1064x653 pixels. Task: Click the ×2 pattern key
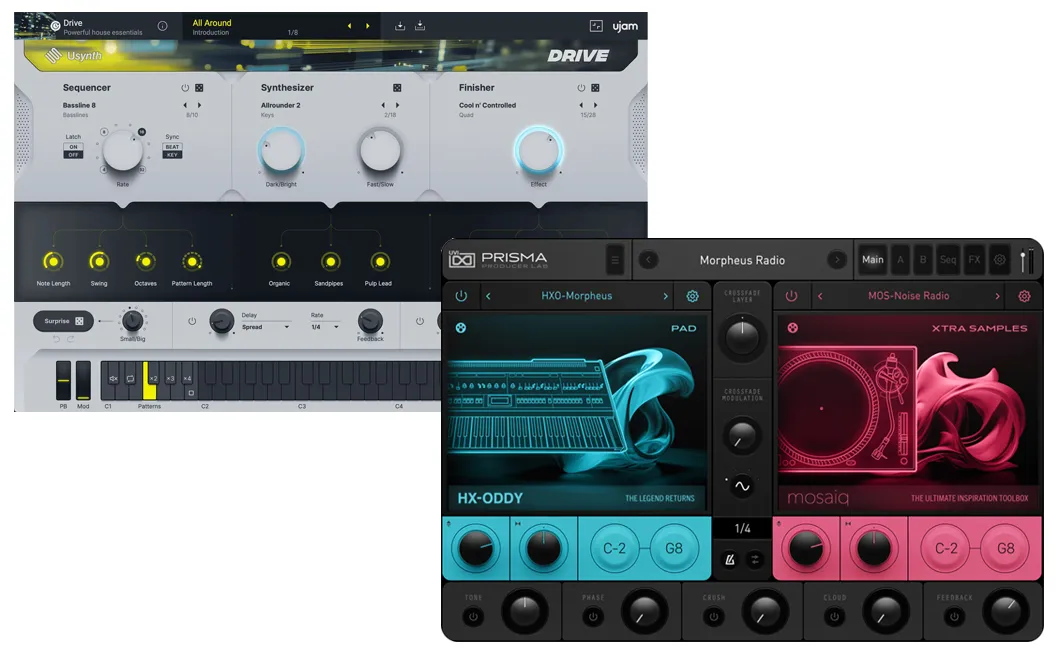click(x=153, y=379)
